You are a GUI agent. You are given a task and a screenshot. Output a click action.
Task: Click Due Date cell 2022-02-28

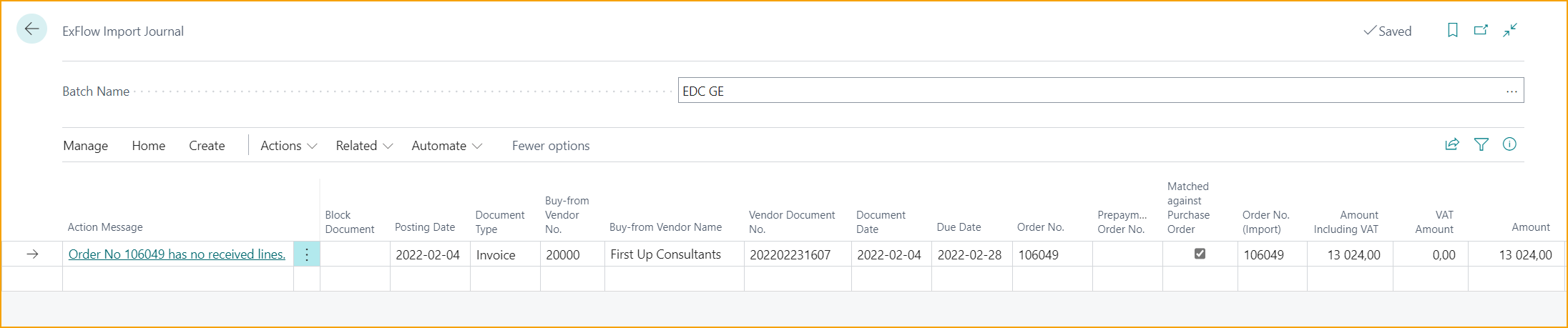coord(971,254)
